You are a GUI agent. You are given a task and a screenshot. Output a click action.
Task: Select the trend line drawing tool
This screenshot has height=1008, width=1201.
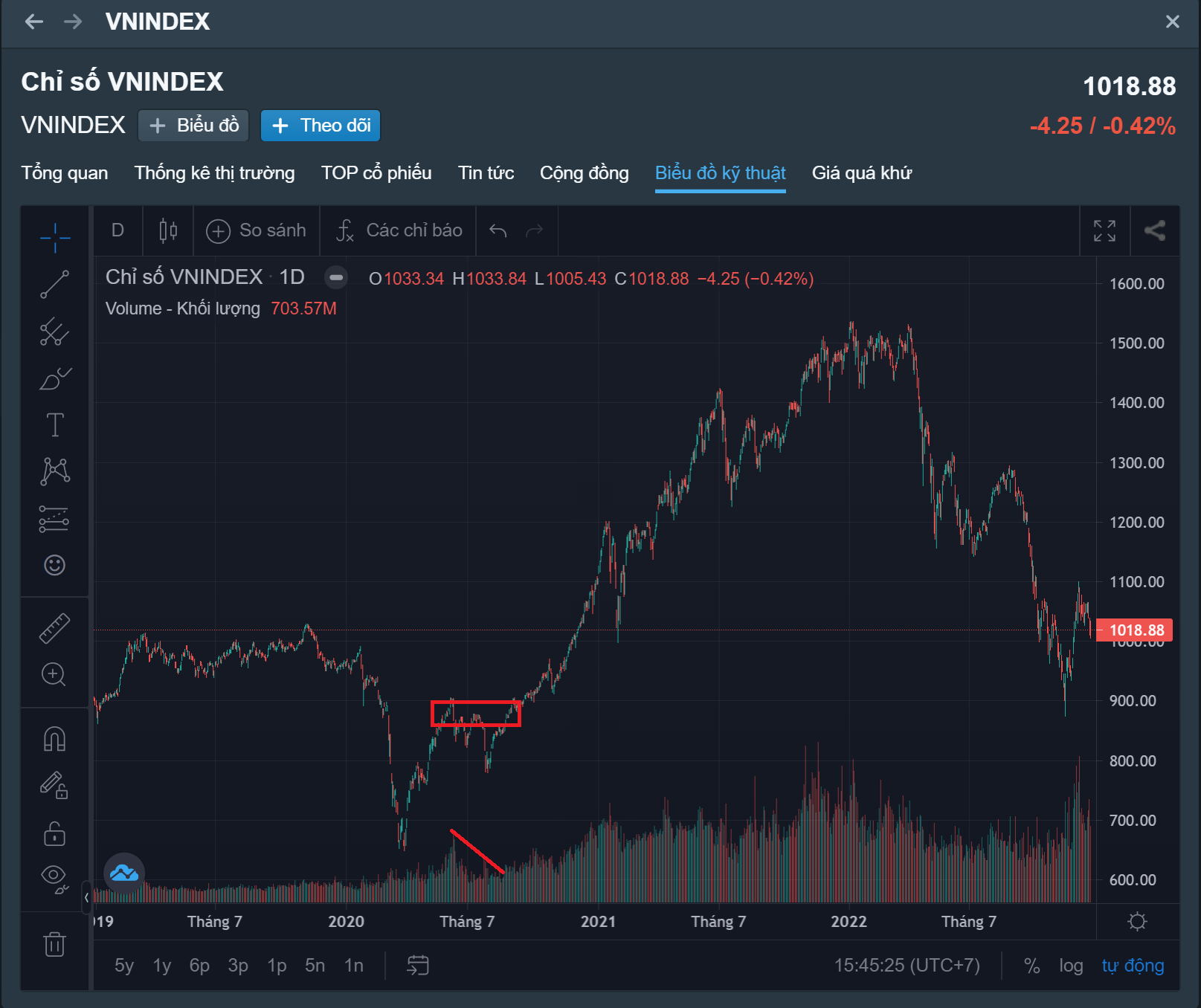(55, 285)
